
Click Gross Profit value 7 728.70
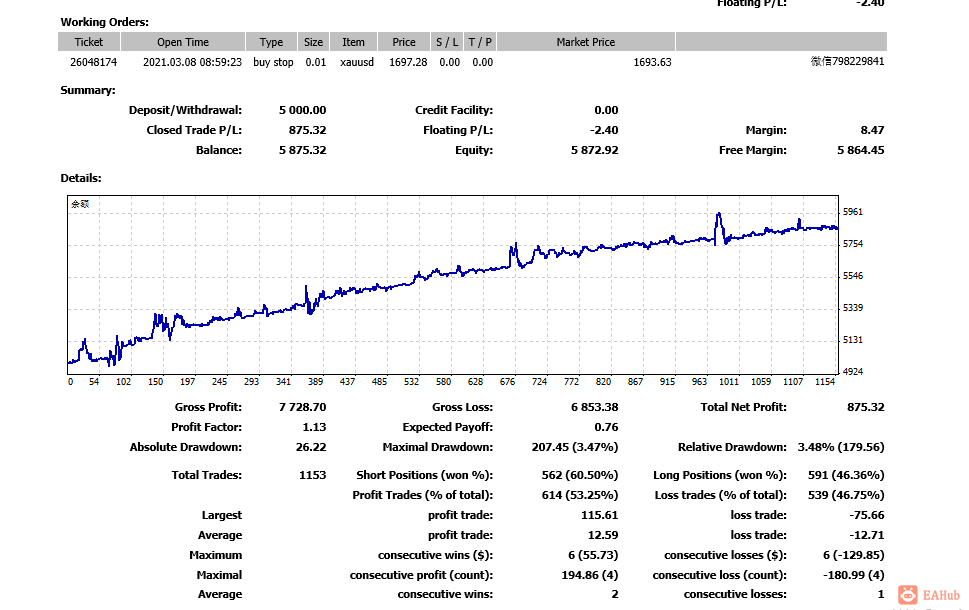[302, 407]
